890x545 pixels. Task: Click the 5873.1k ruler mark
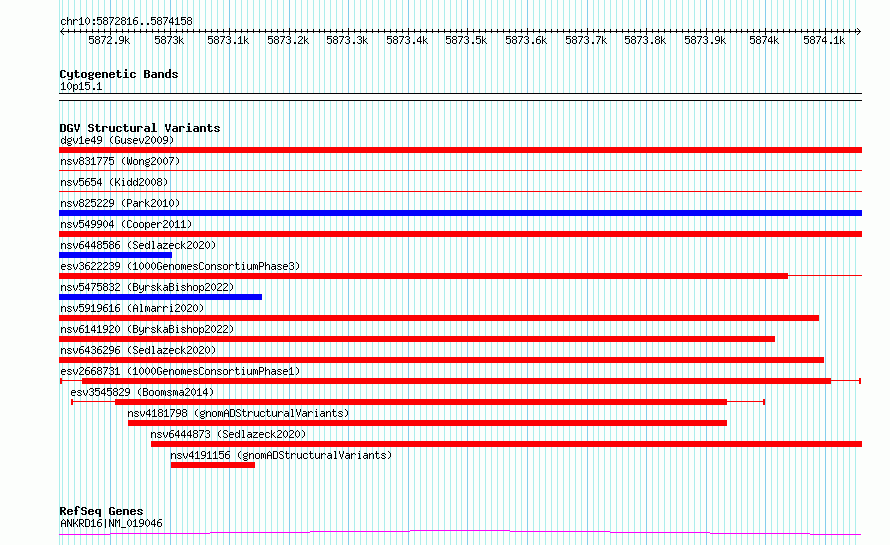(x=228, y=40)
